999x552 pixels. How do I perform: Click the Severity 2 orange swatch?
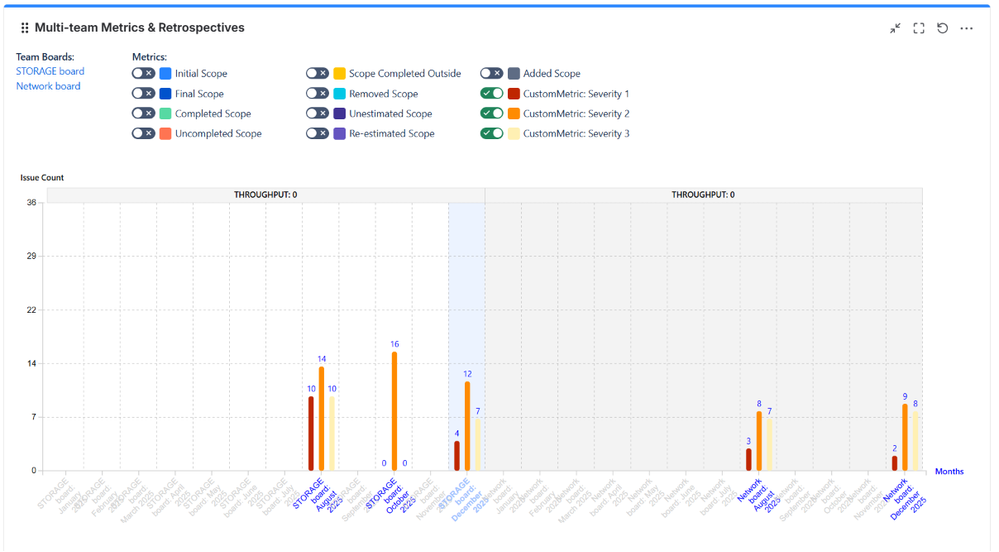tap(514, 113)
